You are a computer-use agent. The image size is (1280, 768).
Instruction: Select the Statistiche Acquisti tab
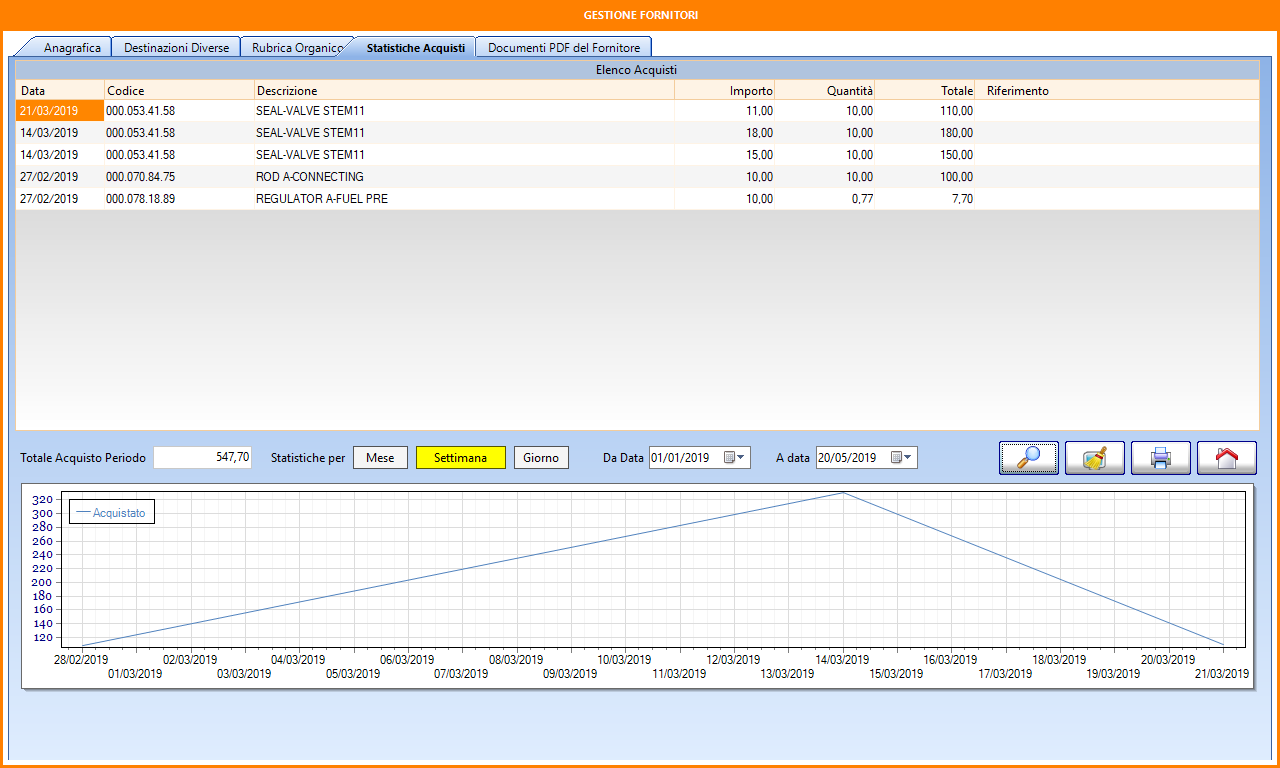tap(415, 47)
